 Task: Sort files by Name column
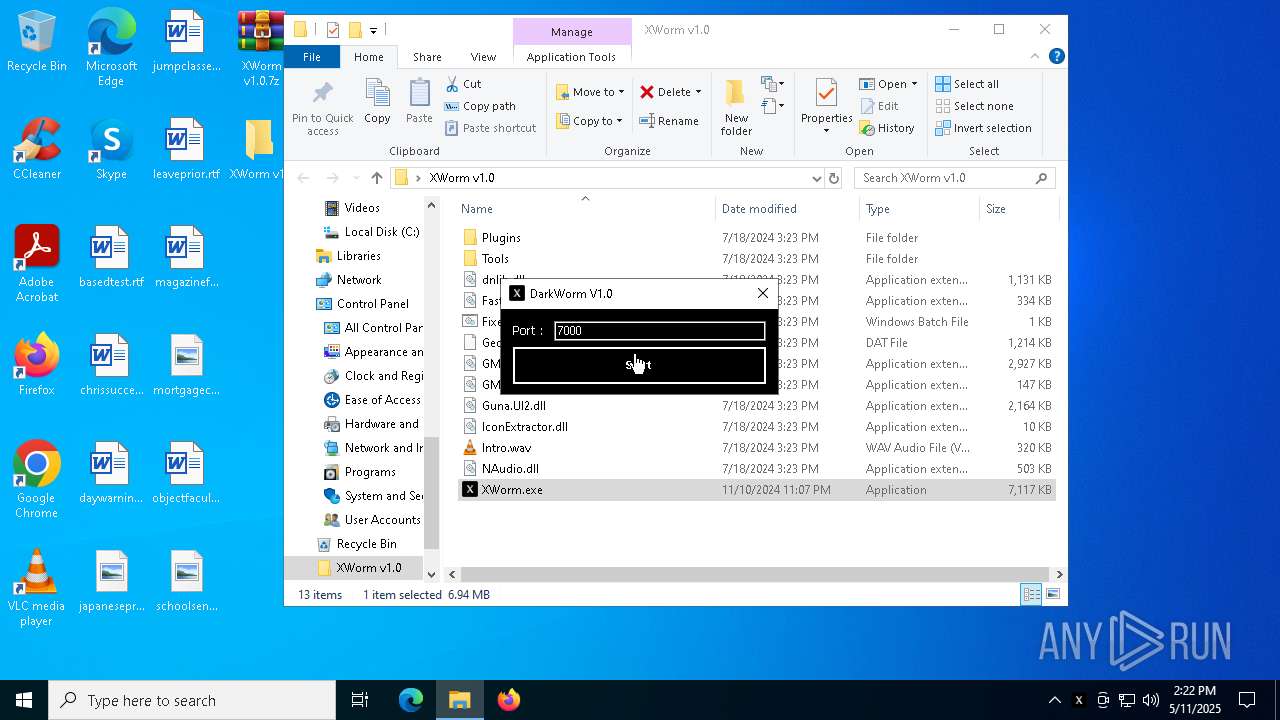click(585, 208)
